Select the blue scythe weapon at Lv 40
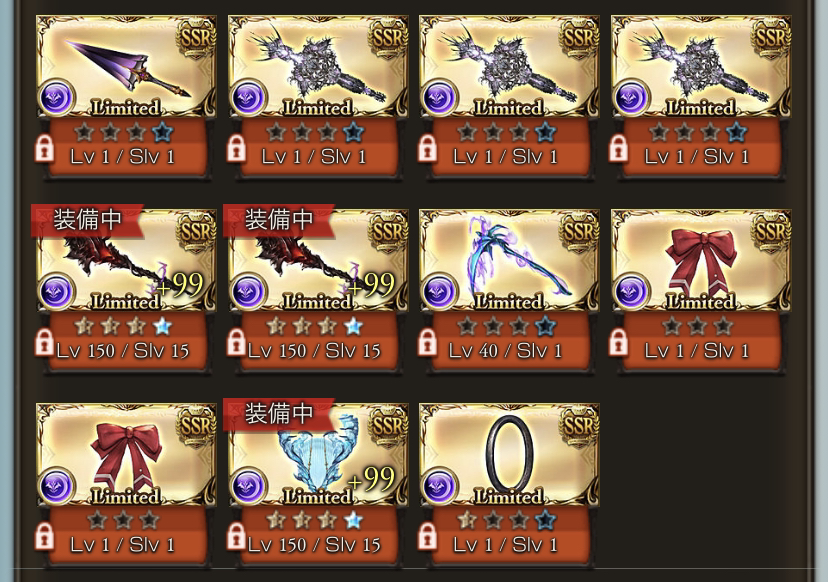This screenshot has width=828, height=582. click(509, 260)
